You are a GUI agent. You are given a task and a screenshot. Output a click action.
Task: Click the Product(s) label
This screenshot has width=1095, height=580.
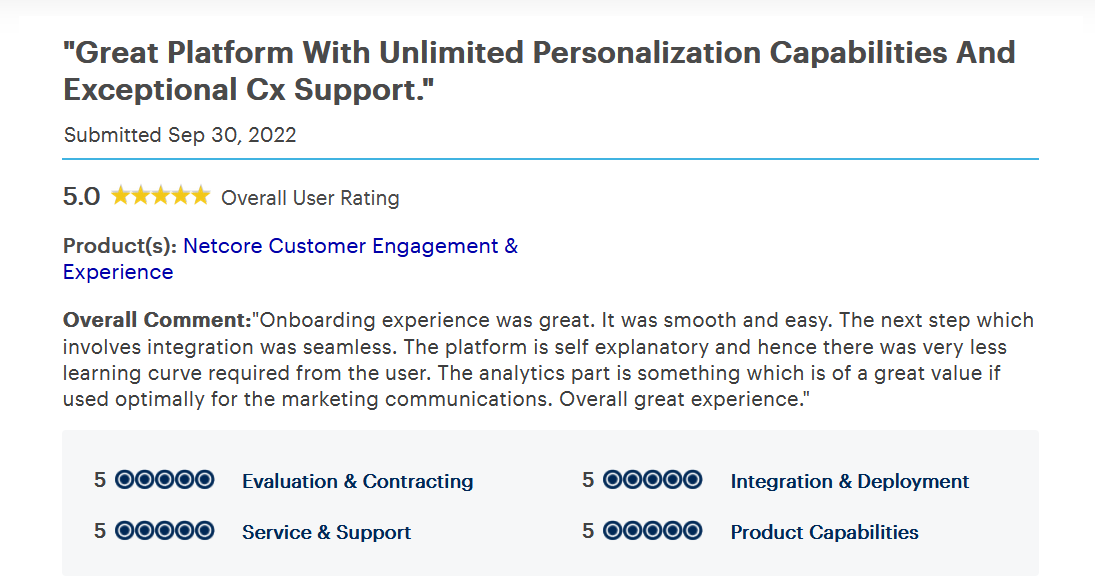pos(119,246)
